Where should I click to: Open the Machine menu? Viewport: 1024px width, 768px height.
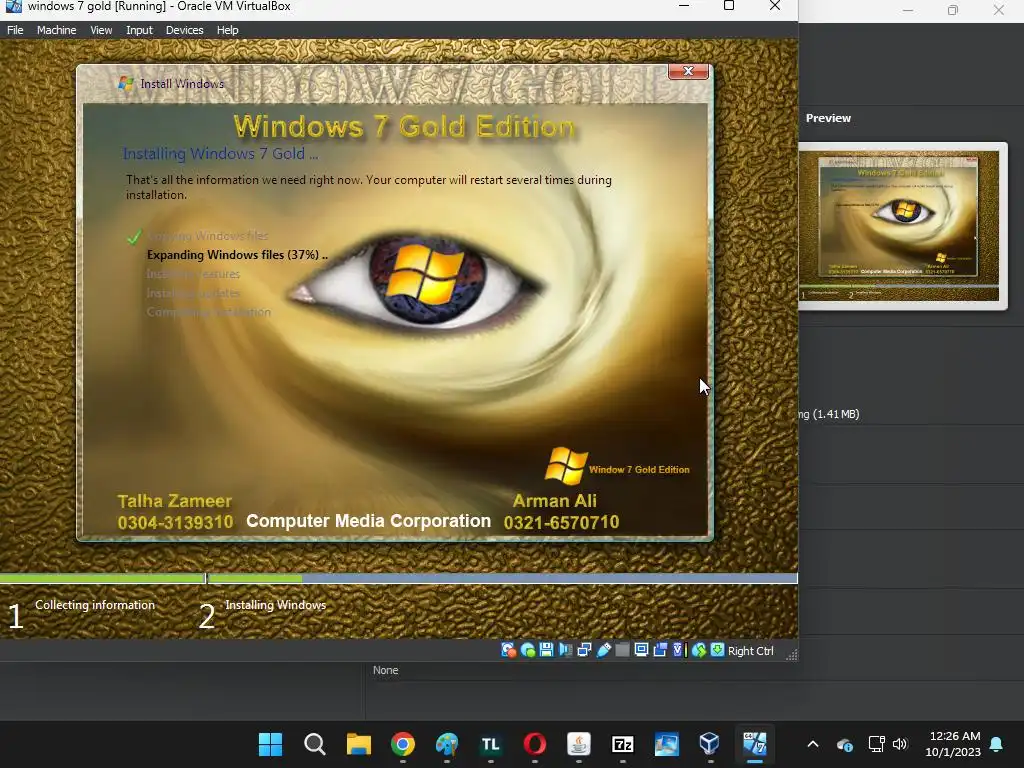point(56,30)
